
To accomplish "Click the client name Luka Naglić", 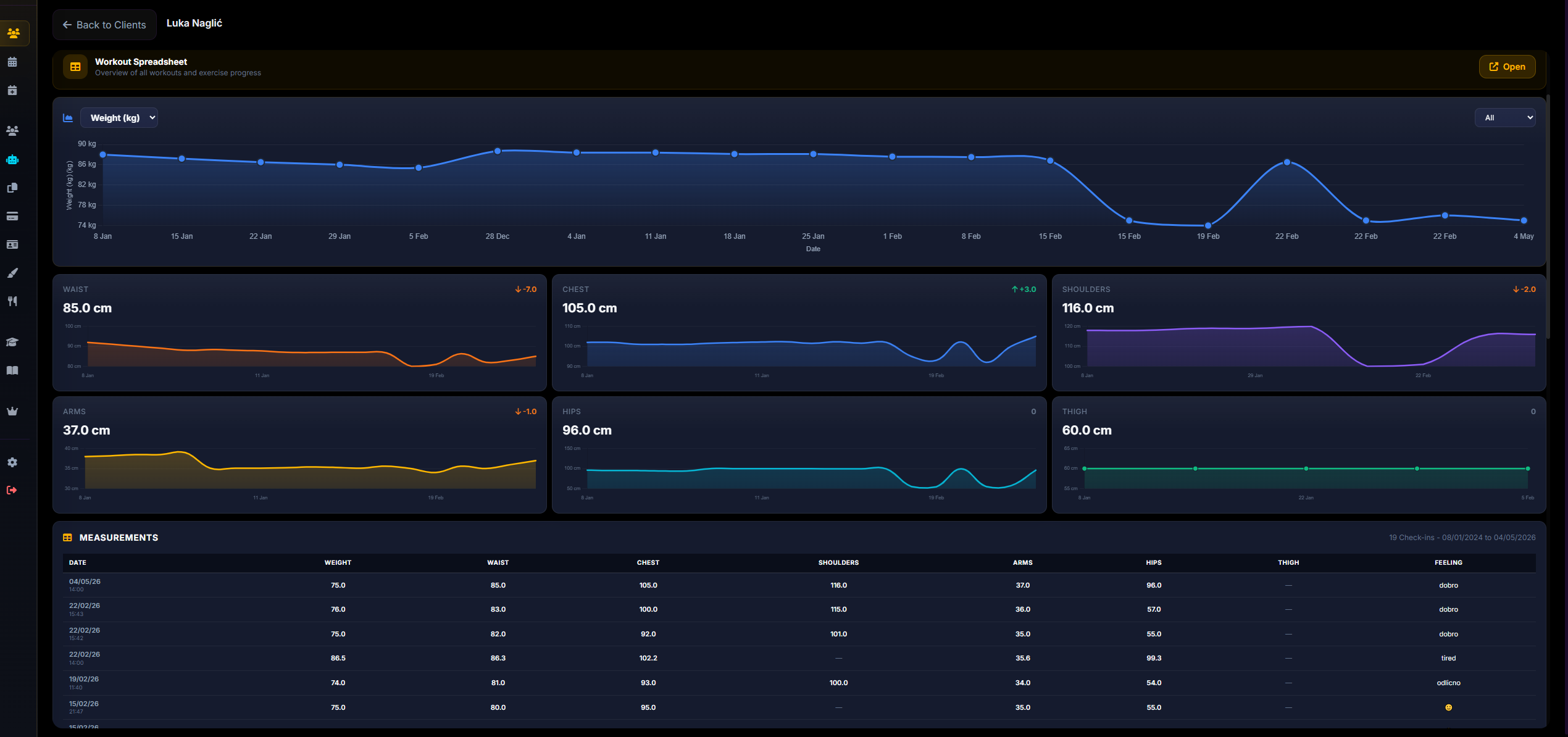I will click(194, 23).
